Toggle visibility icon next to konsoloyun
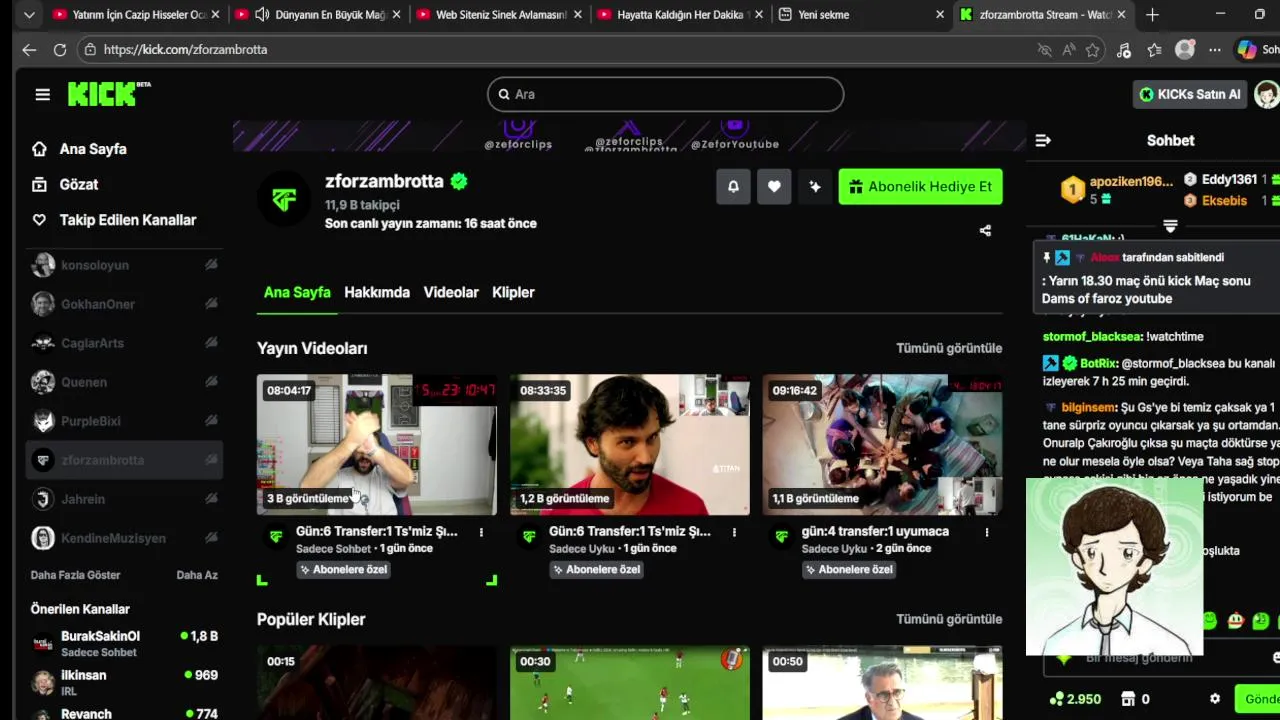The image size is (1280, 720). (211, 265)
